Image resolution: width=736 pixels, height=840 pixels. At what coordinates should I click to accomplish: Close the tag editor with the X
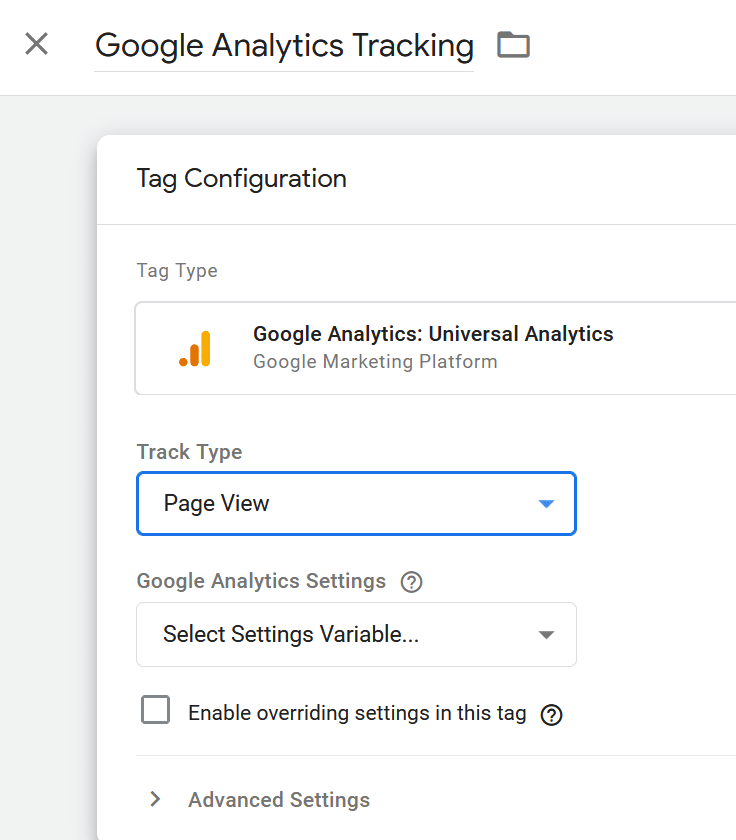point(36,44)
